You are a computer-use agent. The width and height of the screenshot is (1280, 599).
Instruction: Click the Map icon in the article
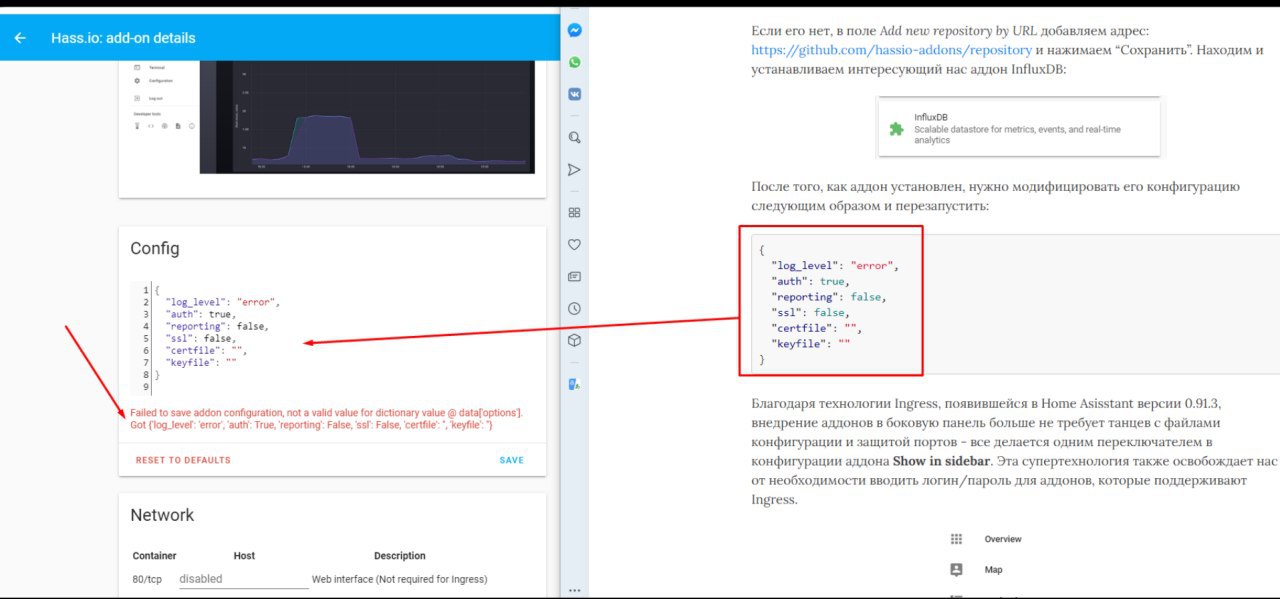click(x=956, y=569)
